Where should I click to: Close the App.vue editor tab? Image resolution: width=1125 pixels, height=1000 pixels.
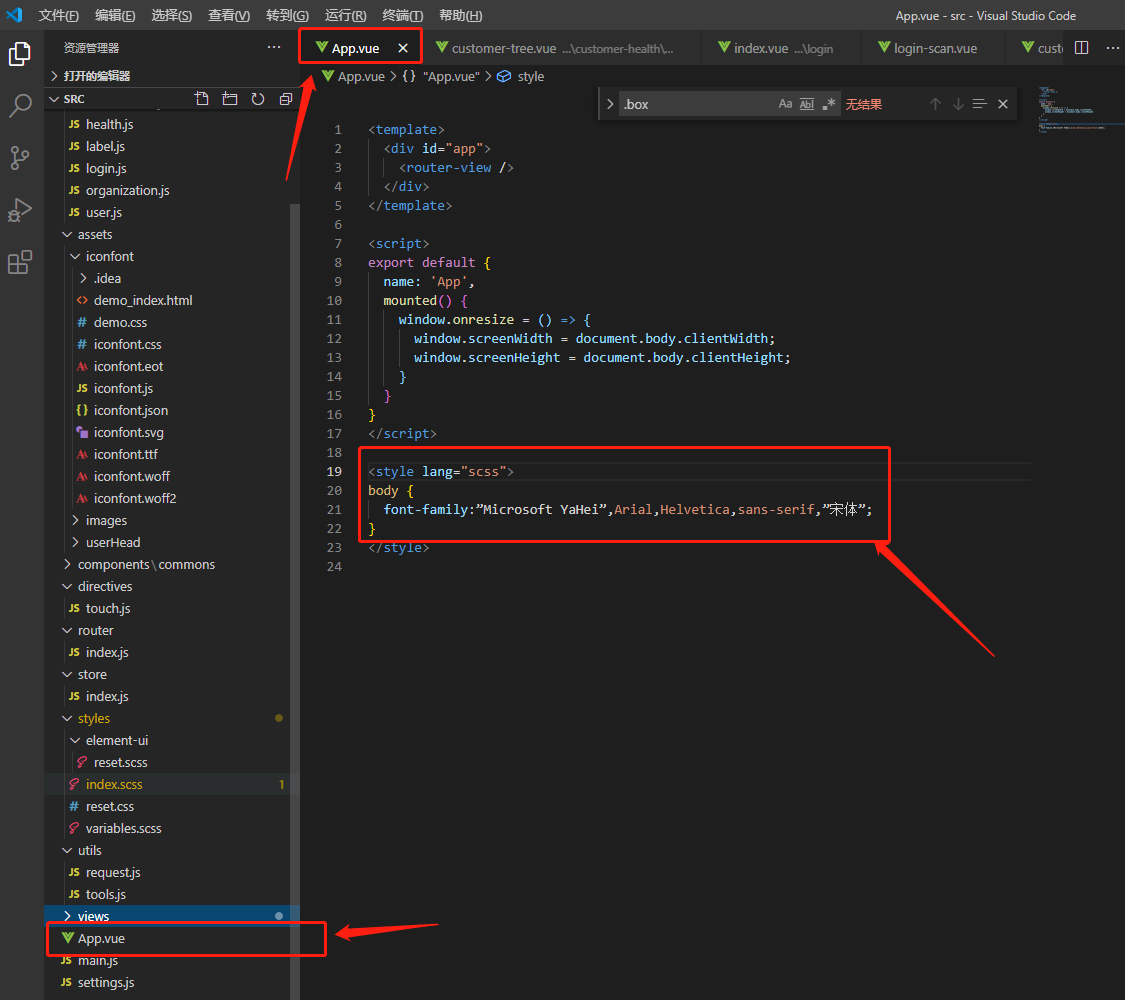pyautogui.click(x=403, y=48)
